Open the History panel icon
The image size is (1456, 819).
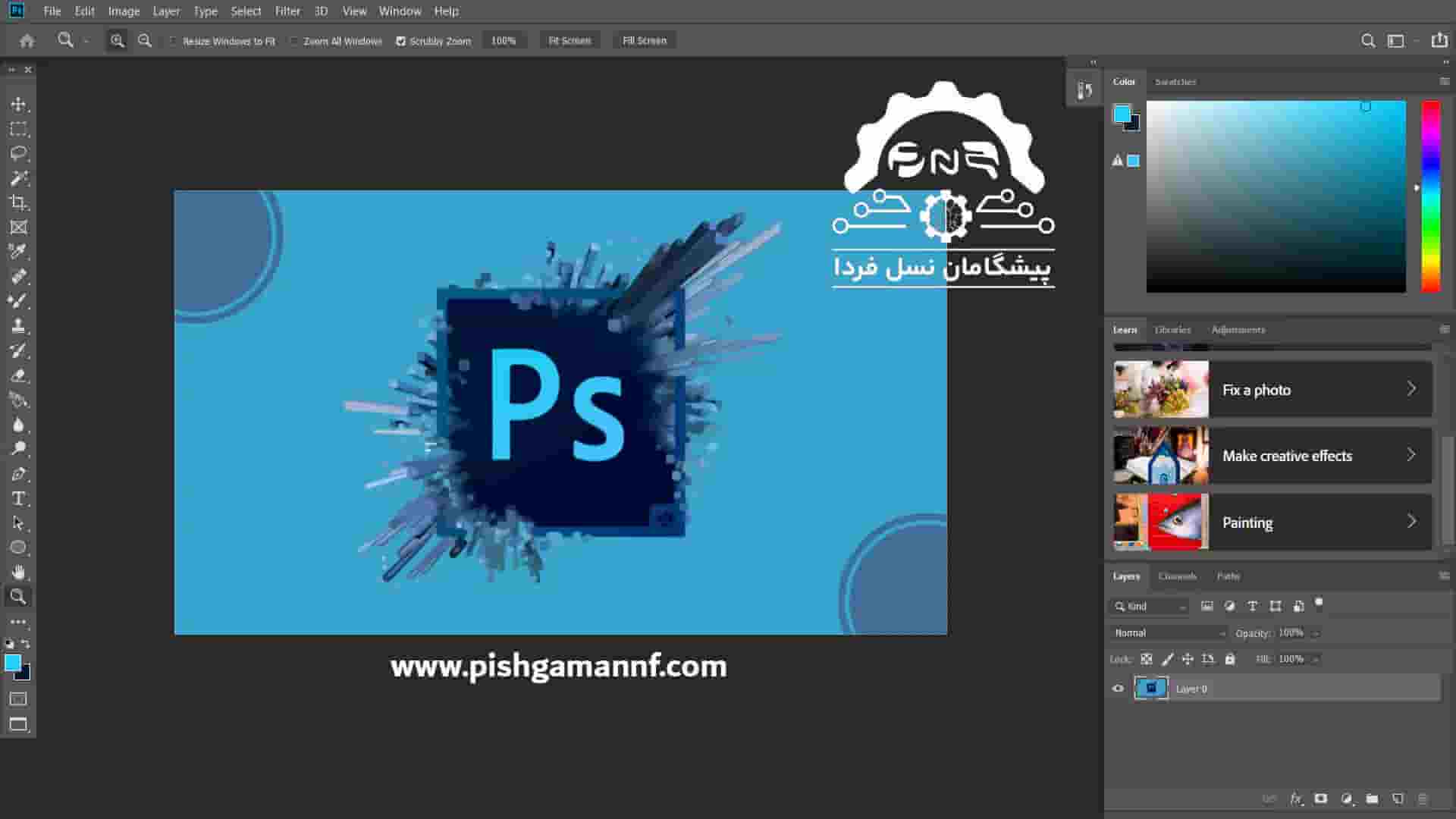[x=1084, y=90]
